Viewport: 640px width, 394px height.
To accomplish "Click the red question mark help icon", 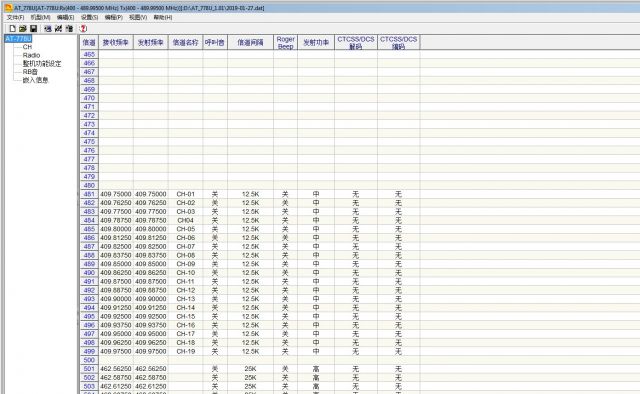I will pos(83,28).
